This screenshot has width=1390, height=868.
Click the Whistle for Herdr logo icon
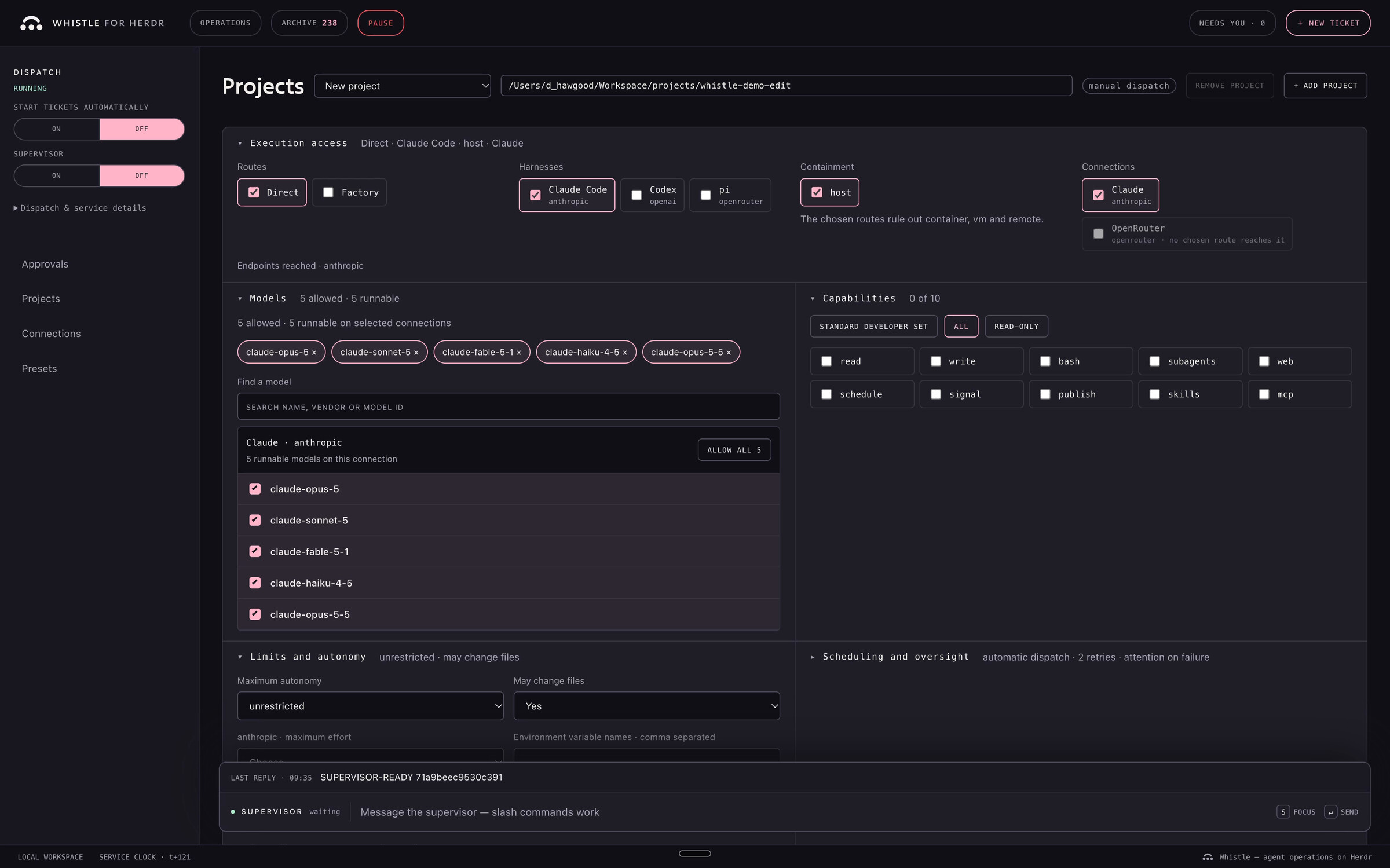31,23
